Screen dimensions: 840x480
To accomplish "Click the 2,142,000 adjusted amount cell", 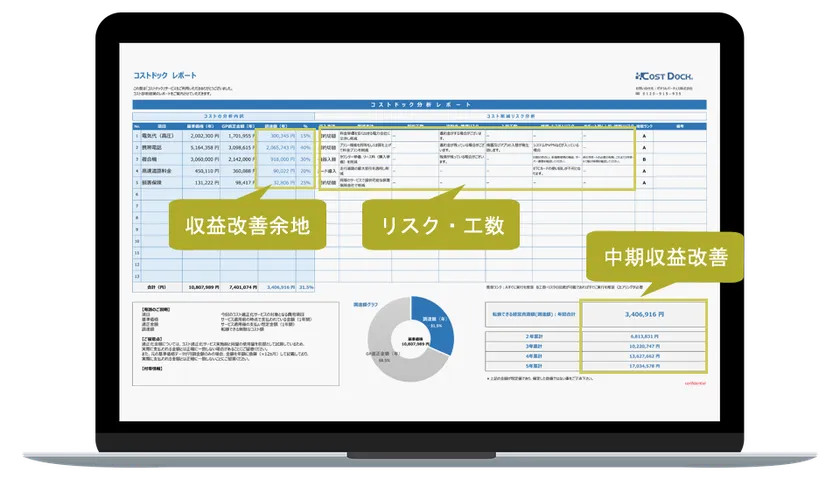I will [239, 159].
